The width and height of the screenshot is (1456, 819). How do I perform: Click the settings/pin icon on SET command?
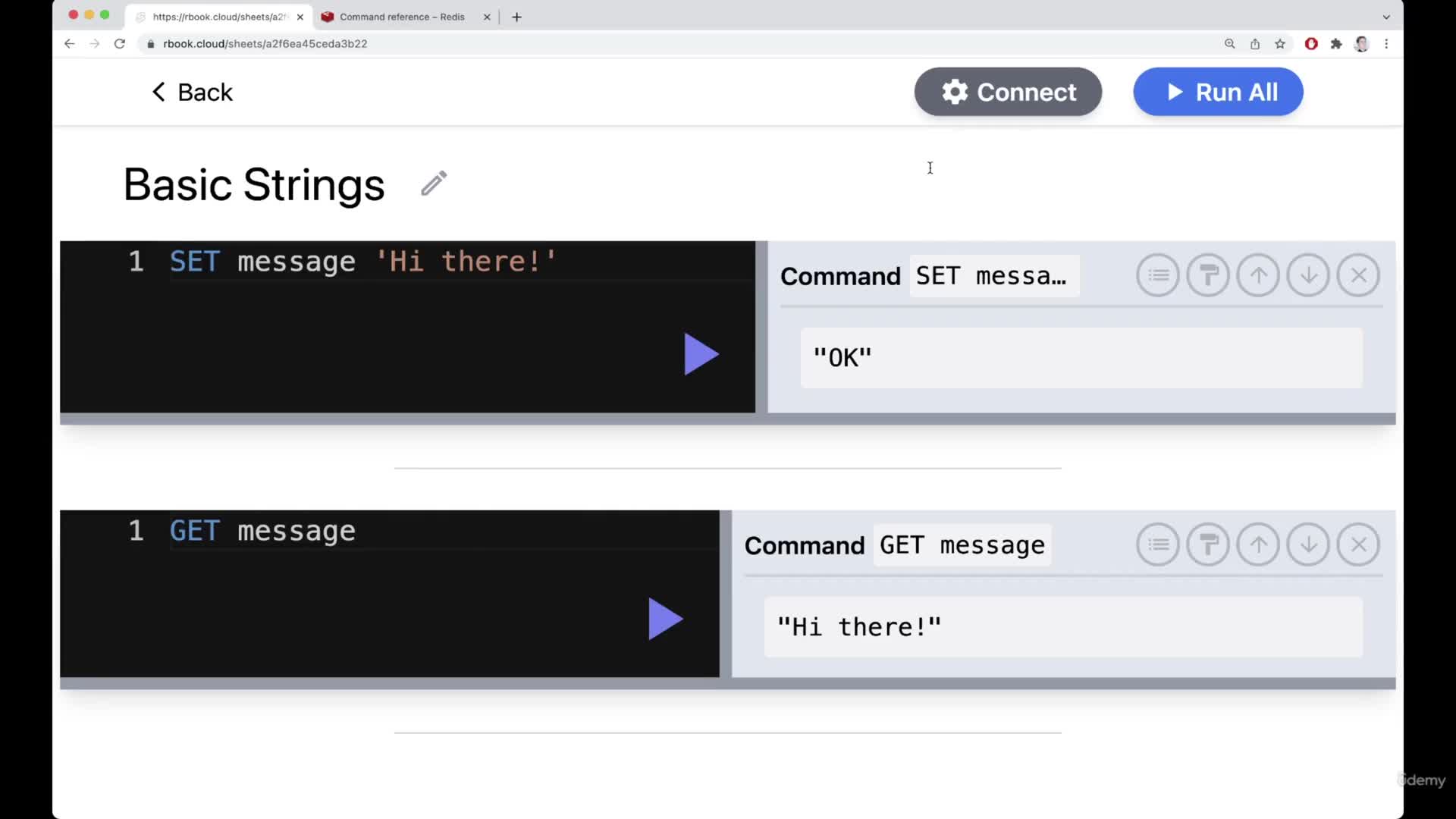point(1208,275)
